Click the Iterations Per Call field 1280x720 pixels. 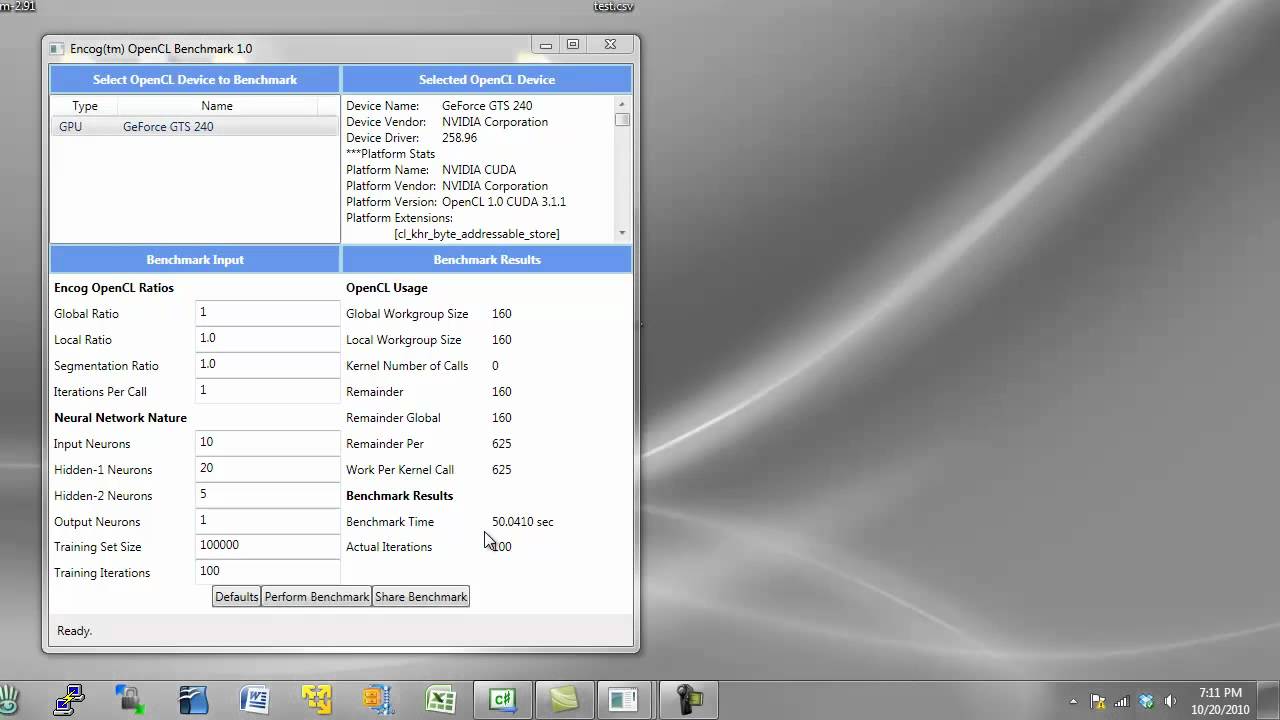pos(268,391)
